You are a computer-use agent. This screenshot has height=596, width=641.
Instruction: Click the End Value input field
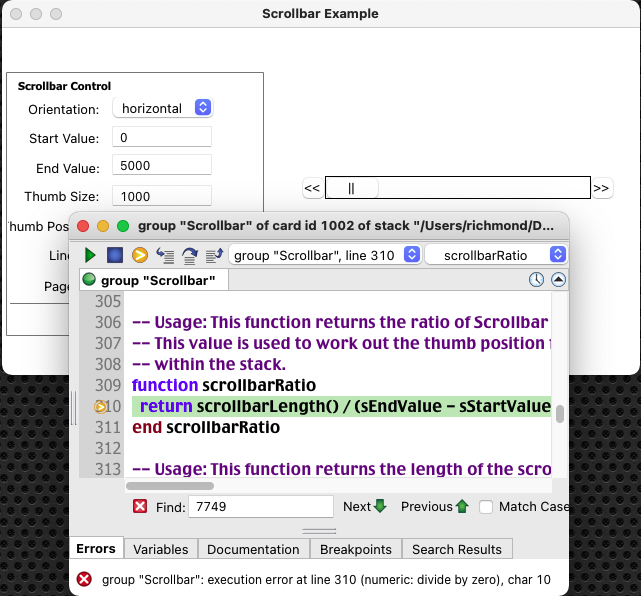[162, 167]
